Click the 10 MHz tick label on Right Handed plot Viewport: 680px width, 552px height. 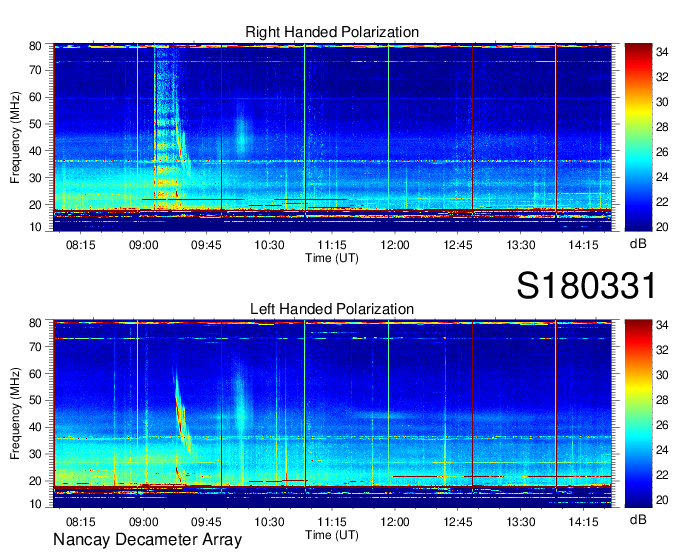click(x=35, y=227)
